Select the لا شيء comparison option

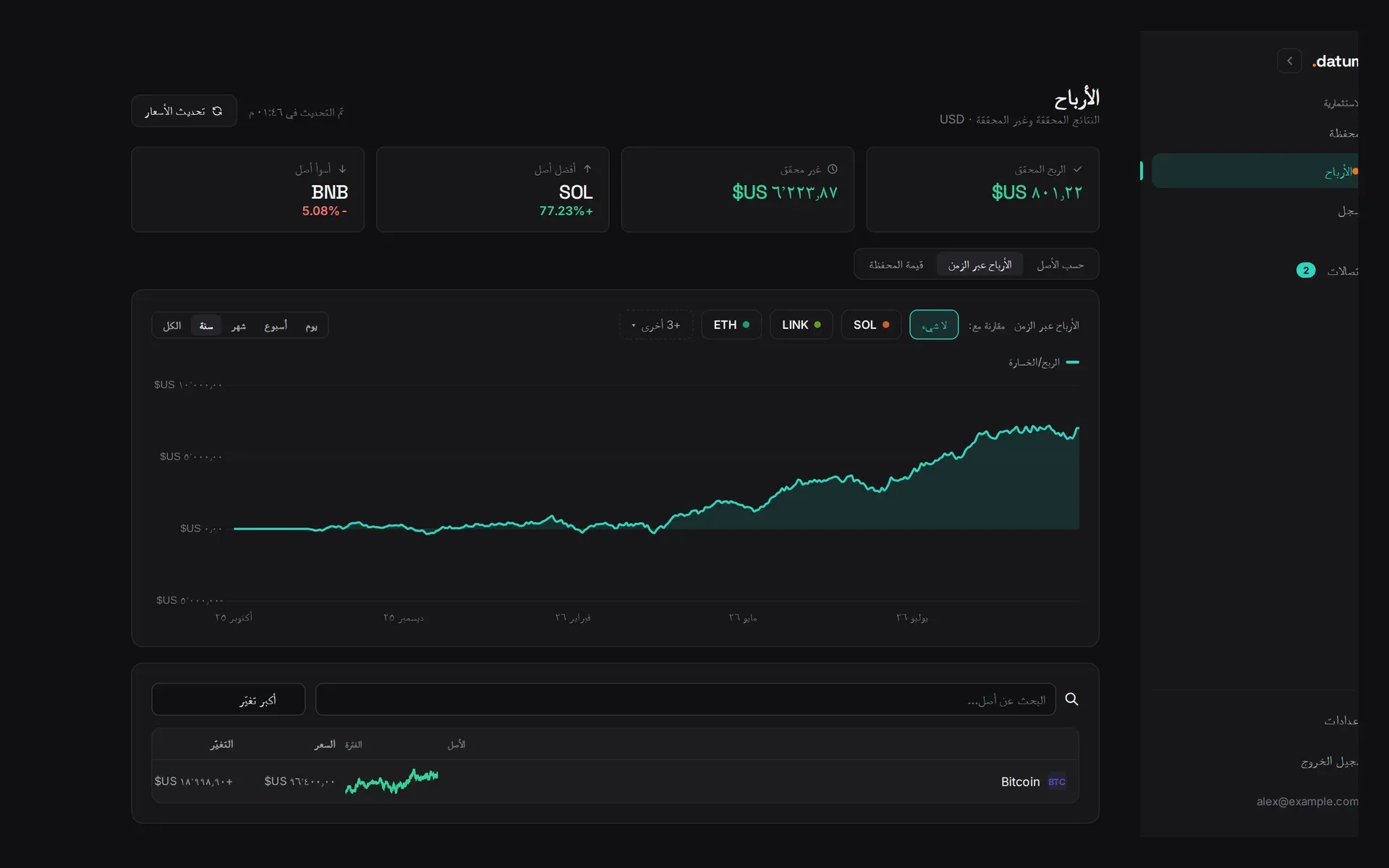(934, 325)
